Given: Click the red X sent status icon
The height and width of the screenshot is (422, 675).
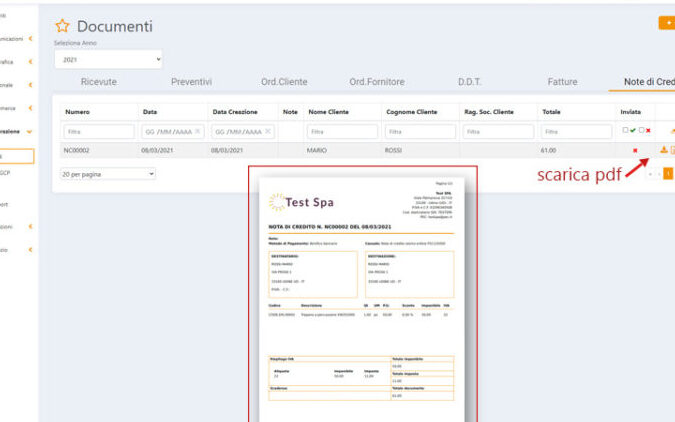Looking at the screenshot, I should [634, 150].
